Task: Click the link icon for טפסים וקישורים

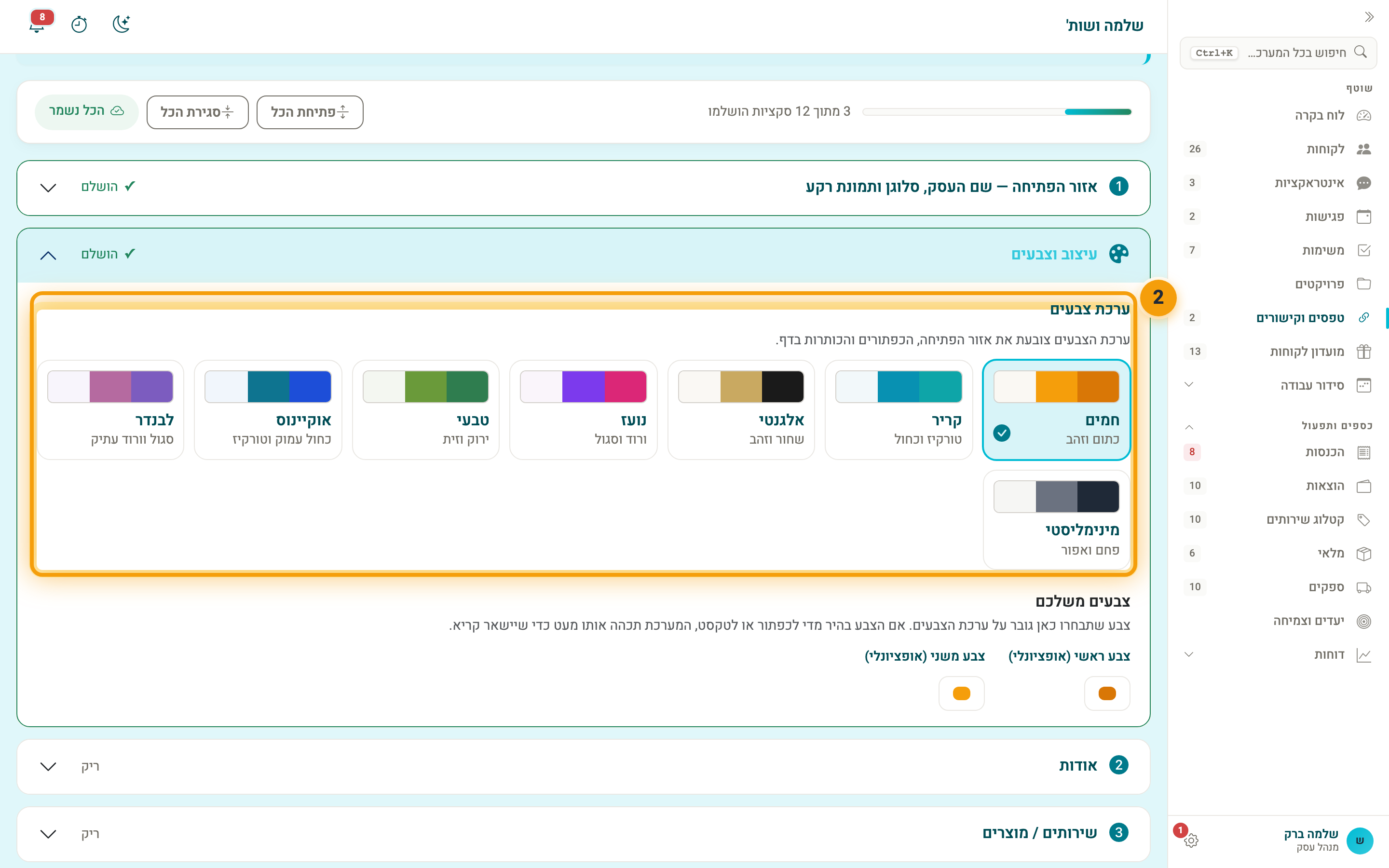Action: coord(1364,317)
